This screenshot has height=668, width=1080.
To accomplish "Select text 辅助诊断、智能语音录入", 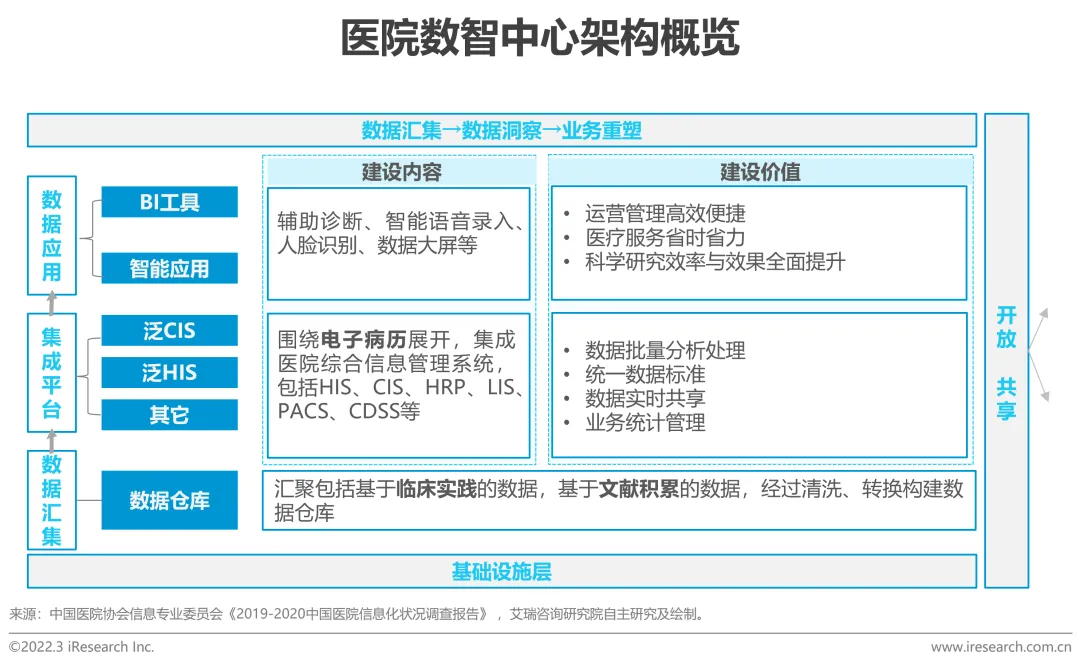I will click(395, 221).
